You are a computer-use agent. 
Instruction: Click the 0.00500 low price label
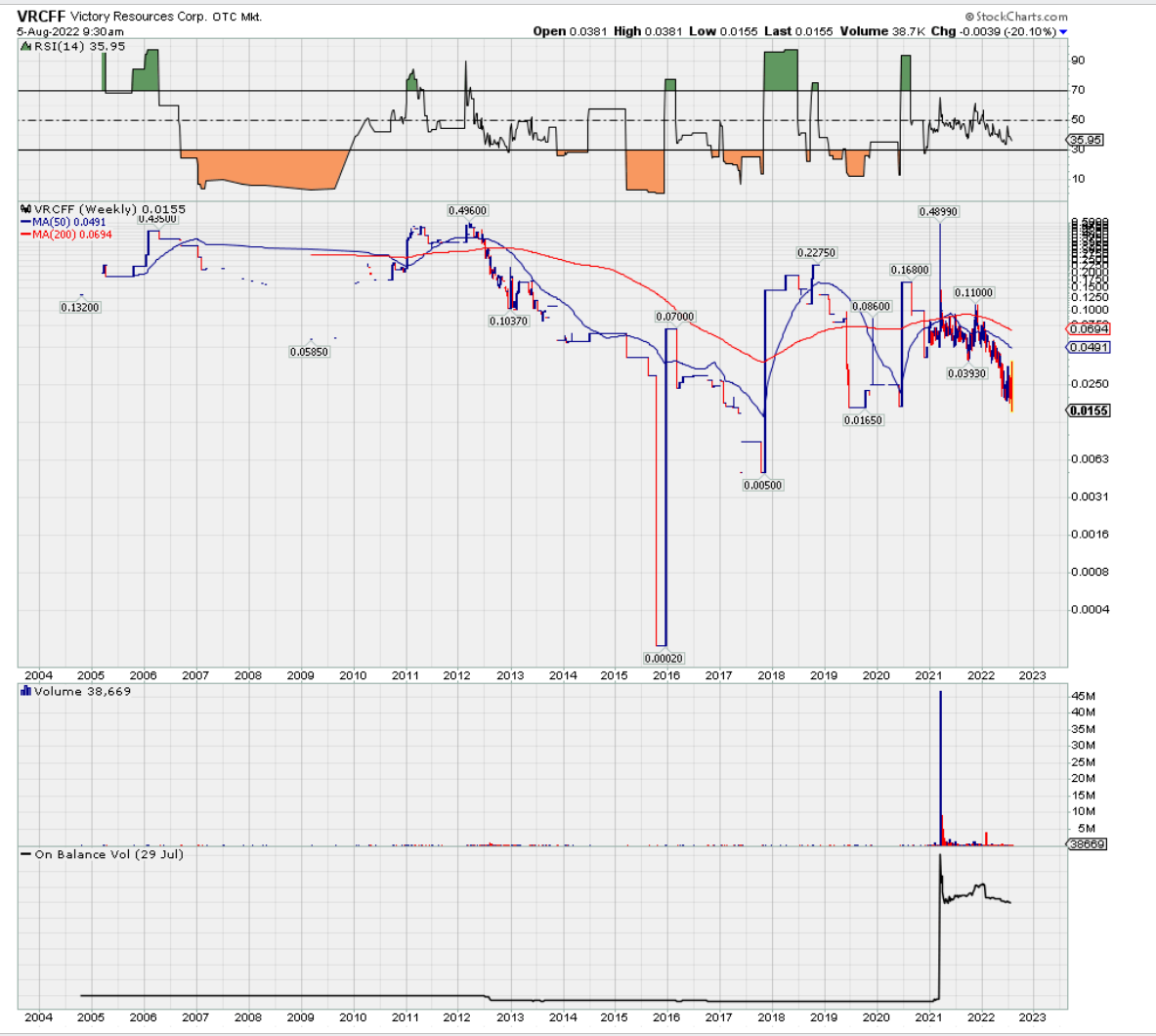pos(763,486)
